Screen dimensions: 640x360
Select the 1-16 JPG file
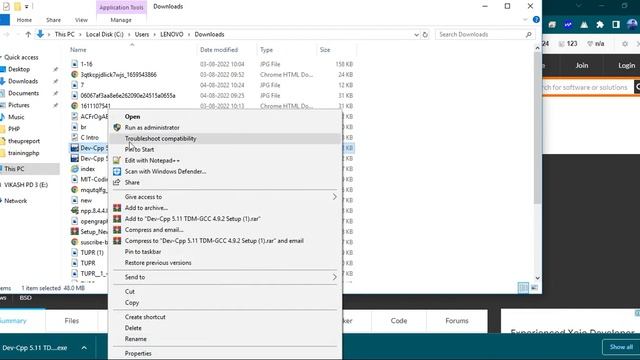point(86,64)
